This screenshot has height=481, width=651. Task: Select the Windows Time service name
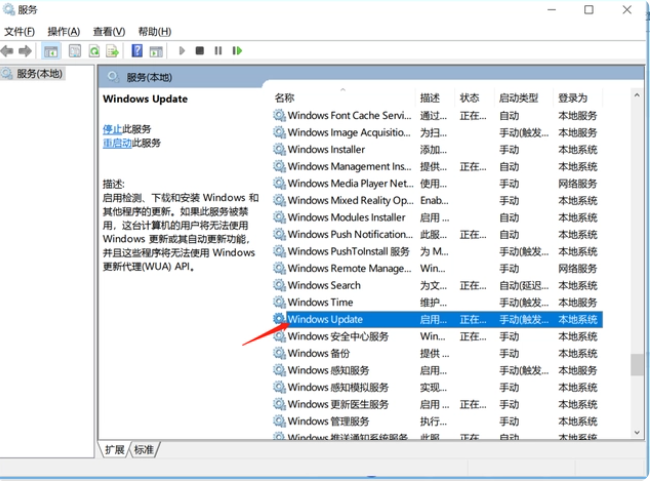(x=321, y=302)
